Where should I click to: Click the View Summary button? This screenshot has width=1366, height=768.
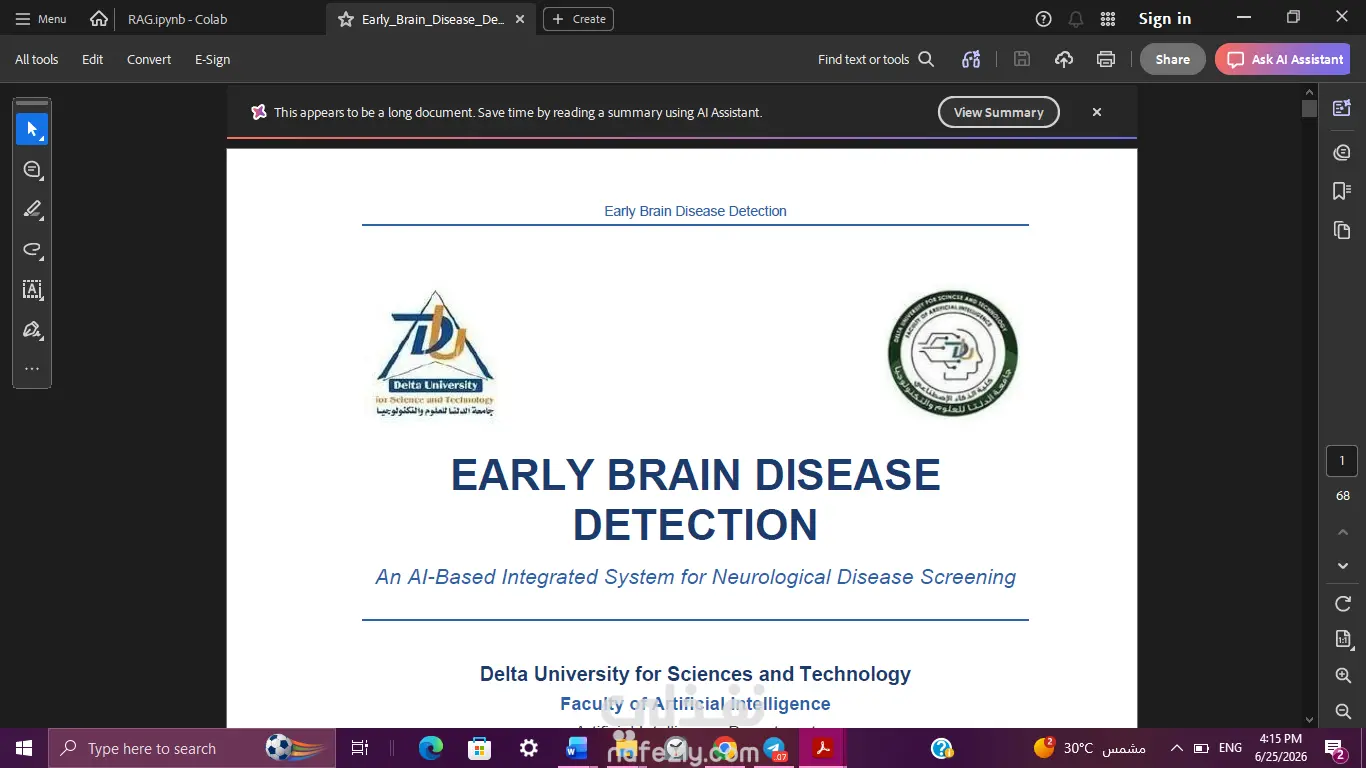tap(998, 112)
